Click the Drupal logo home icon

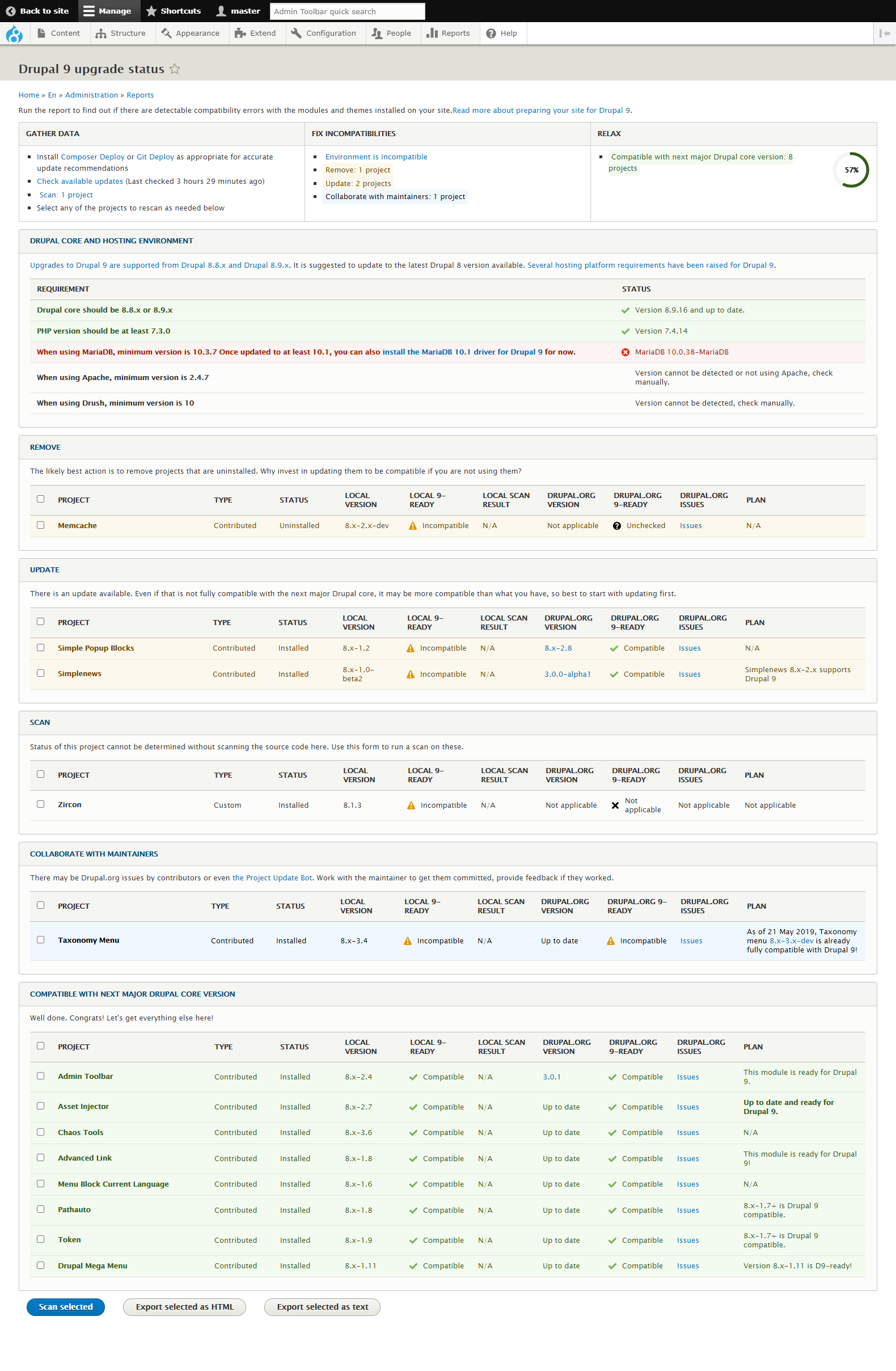pos(14,34)
